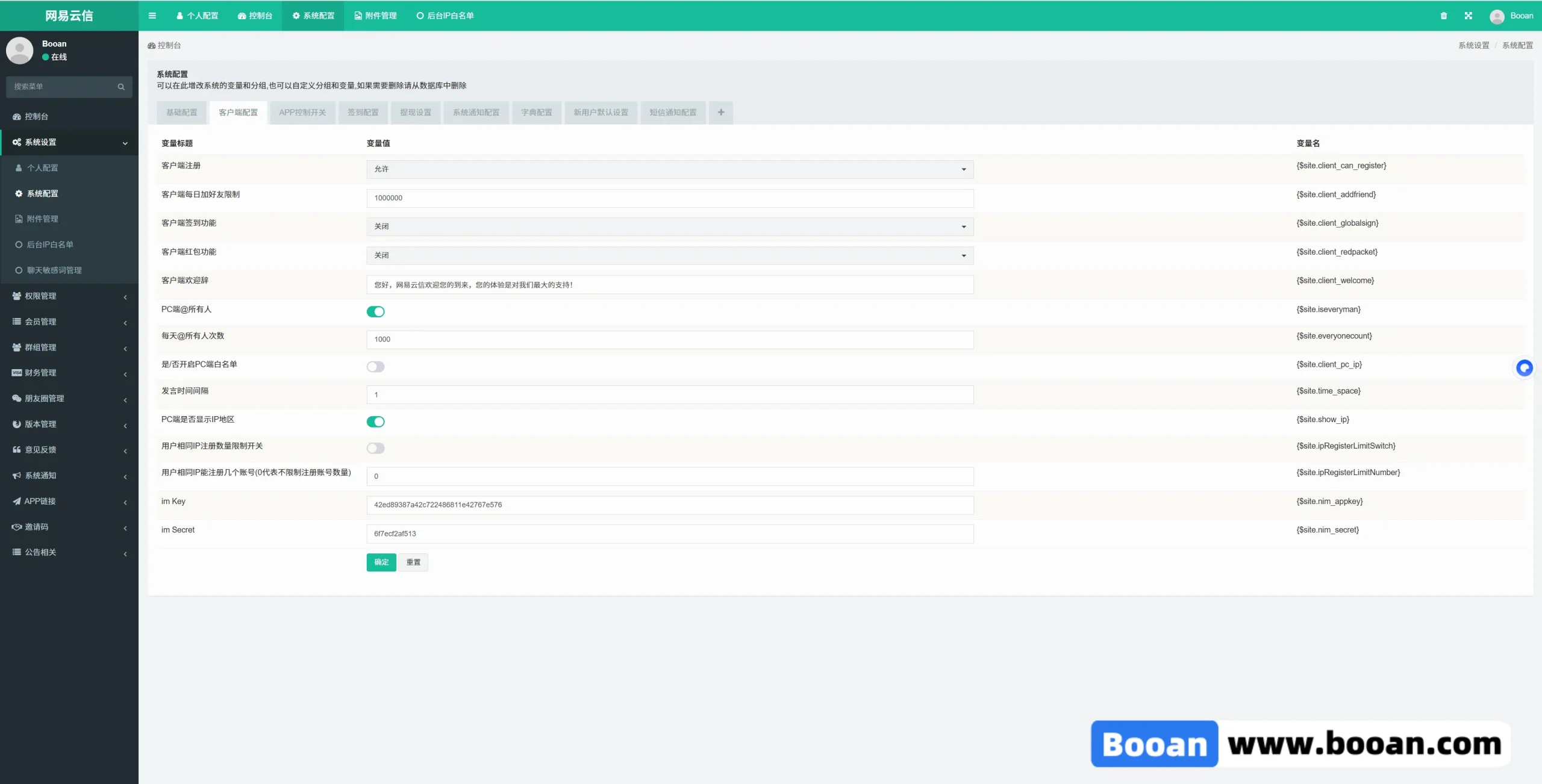This screenshot has height=784, width=1542.
Task: Click the 确定 confirm button
Action: pos(381,562)
